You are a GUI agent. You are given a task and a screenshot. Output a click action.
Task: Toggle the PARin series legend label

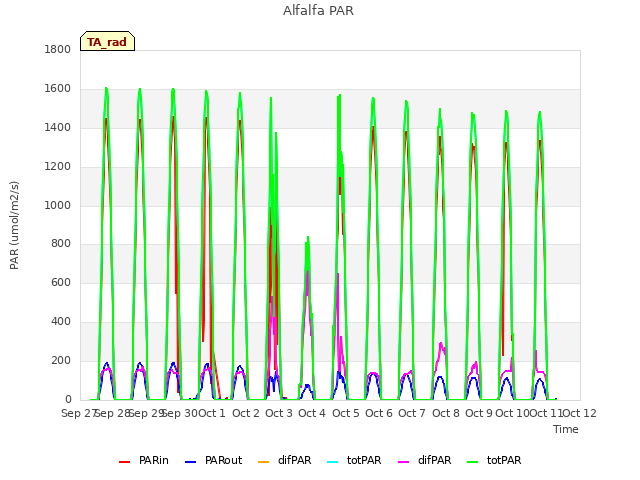[x=153, y=460]
